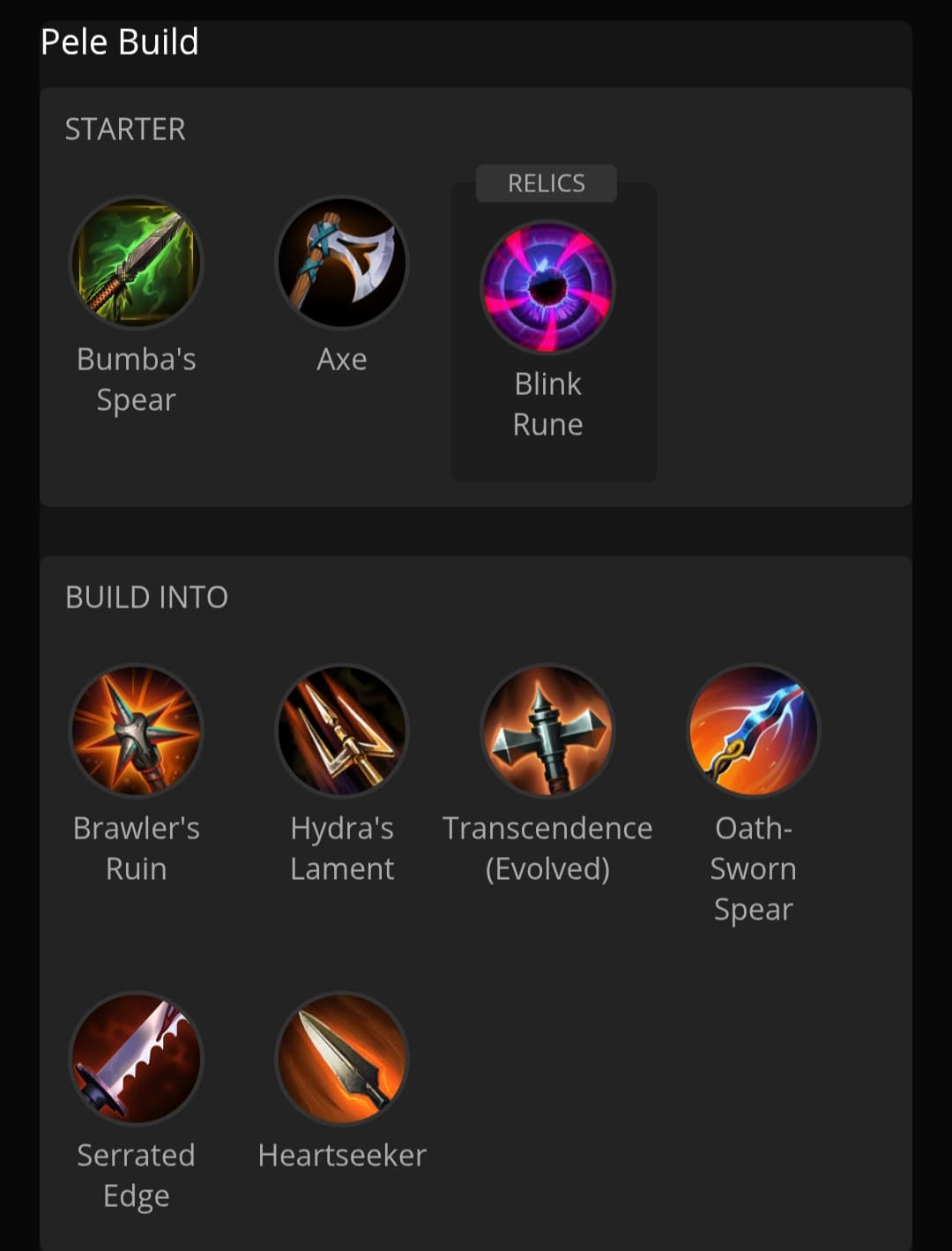Tap the Blink Rune relic icon
Screen dimensions: 952x1251
point(547,287)
